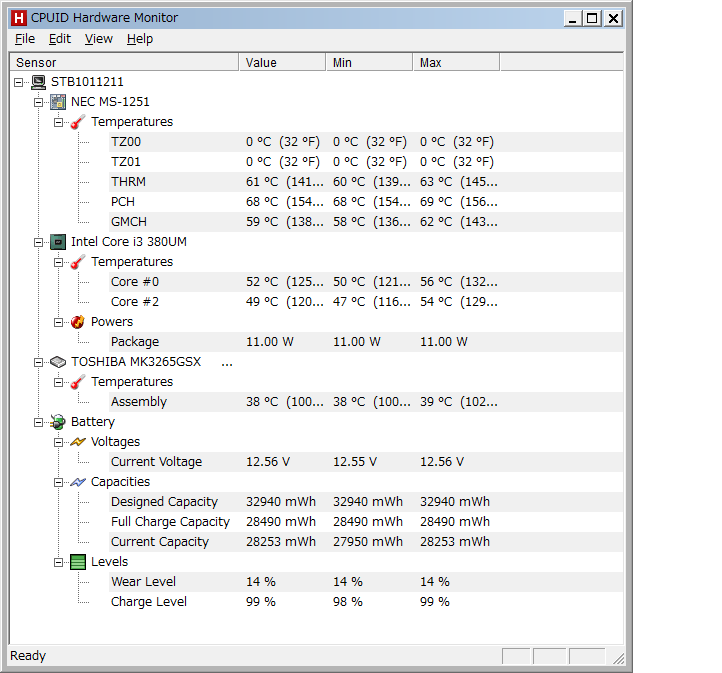
Task: Click the Min column header
Action: coord(369,63)
